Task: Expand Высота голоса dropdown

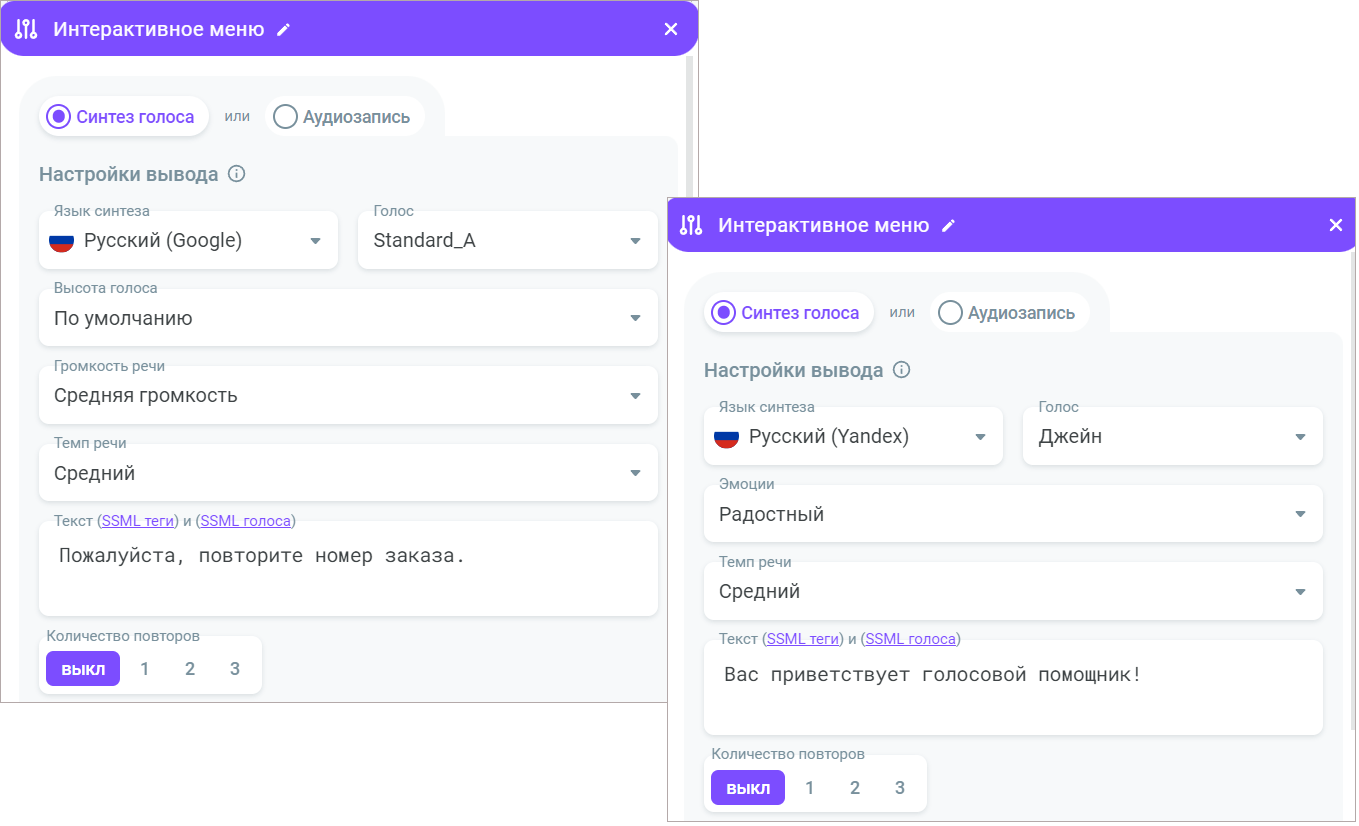Action: pyautogui.click(x=348, y=318)
